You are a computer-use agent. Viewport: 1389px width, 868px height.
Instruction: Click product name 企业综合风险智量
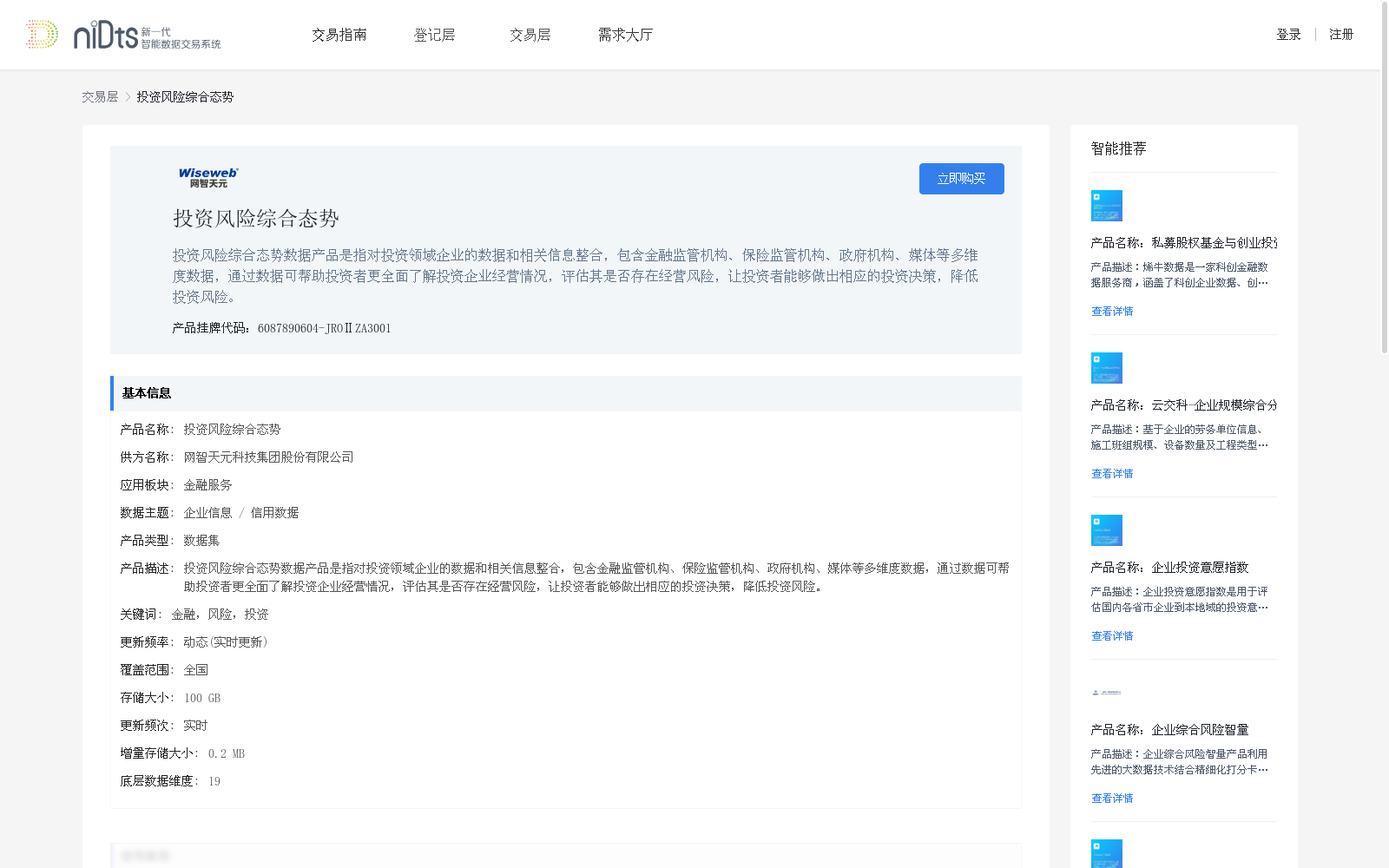pyautogui.click(x=1200, y=730)
